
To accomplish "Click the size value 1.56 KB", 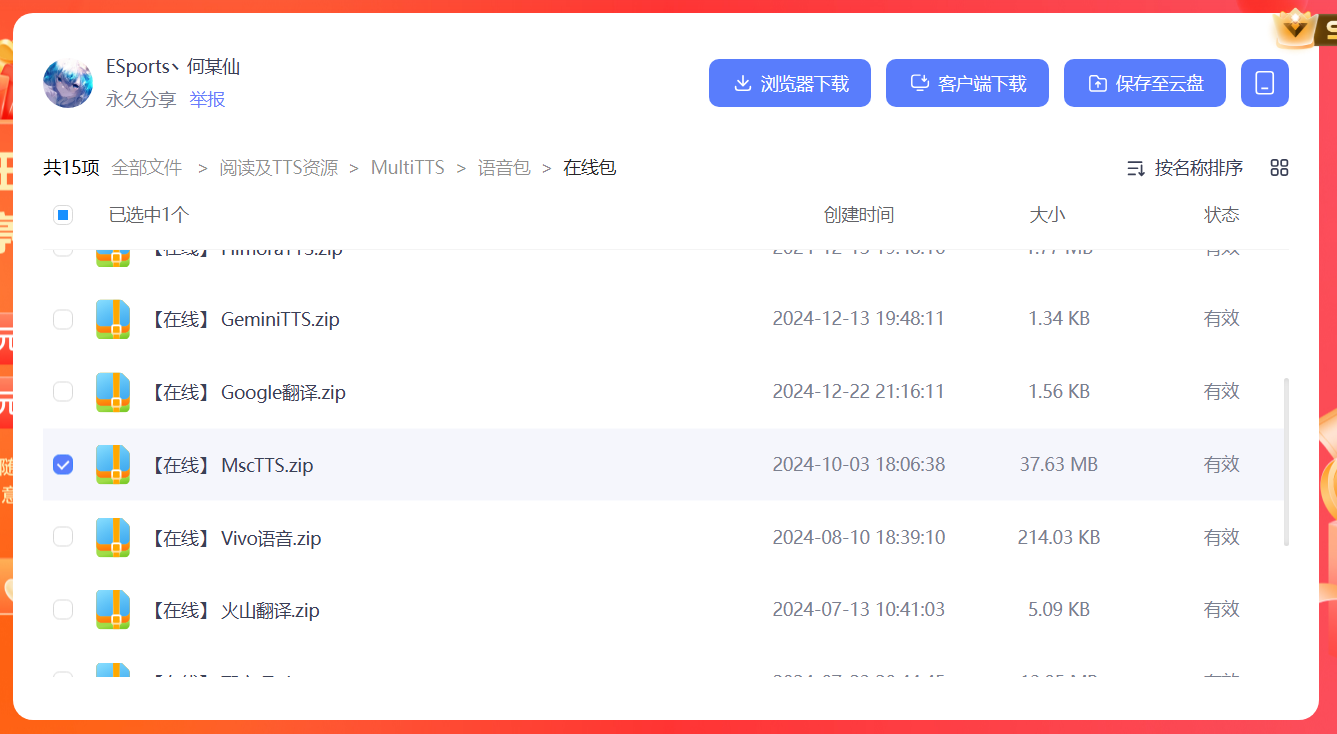I will (x=1059, y=391).
